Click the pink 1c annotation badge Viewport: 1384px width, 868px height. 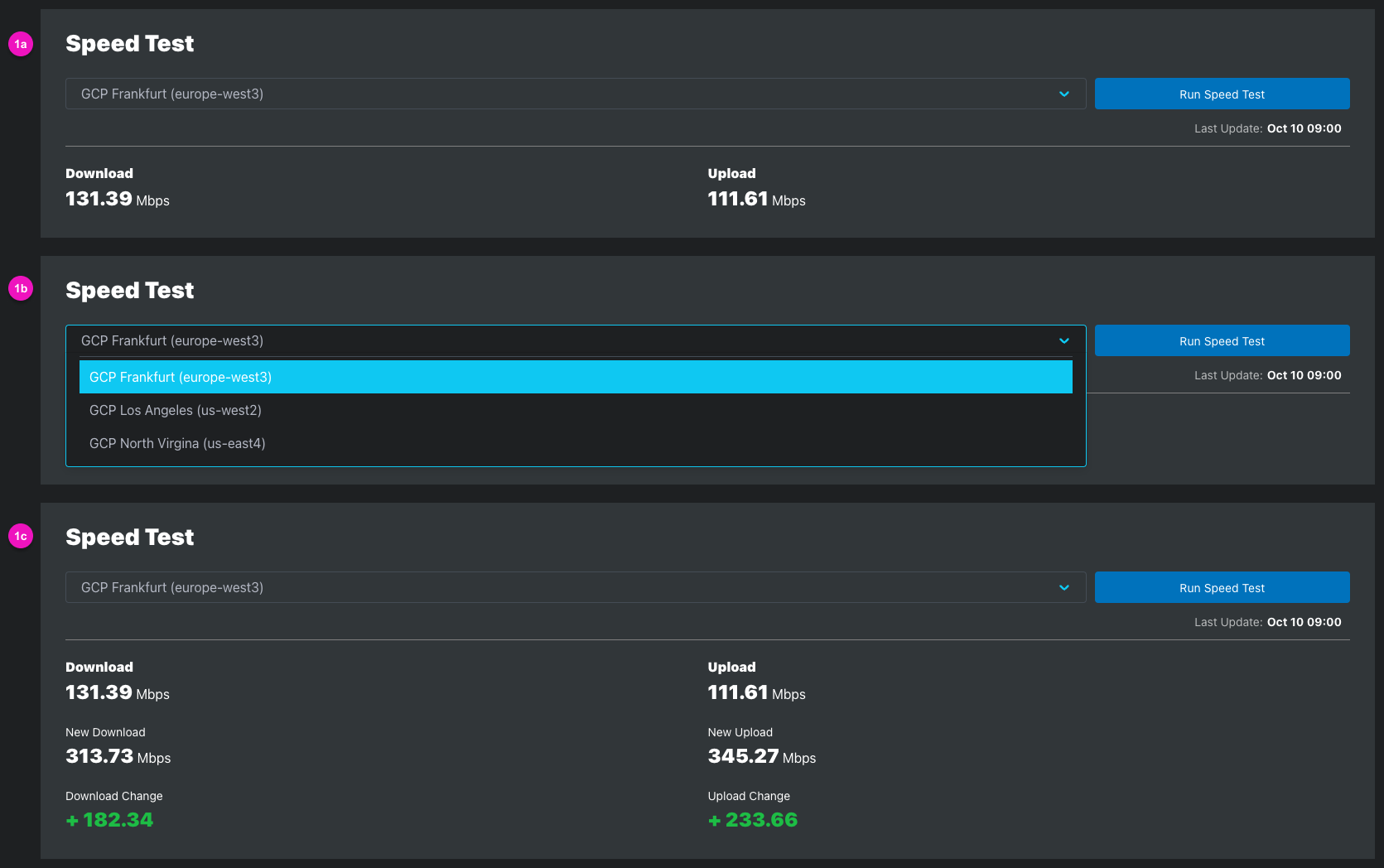pyautogui.click(x=21, y=536)
